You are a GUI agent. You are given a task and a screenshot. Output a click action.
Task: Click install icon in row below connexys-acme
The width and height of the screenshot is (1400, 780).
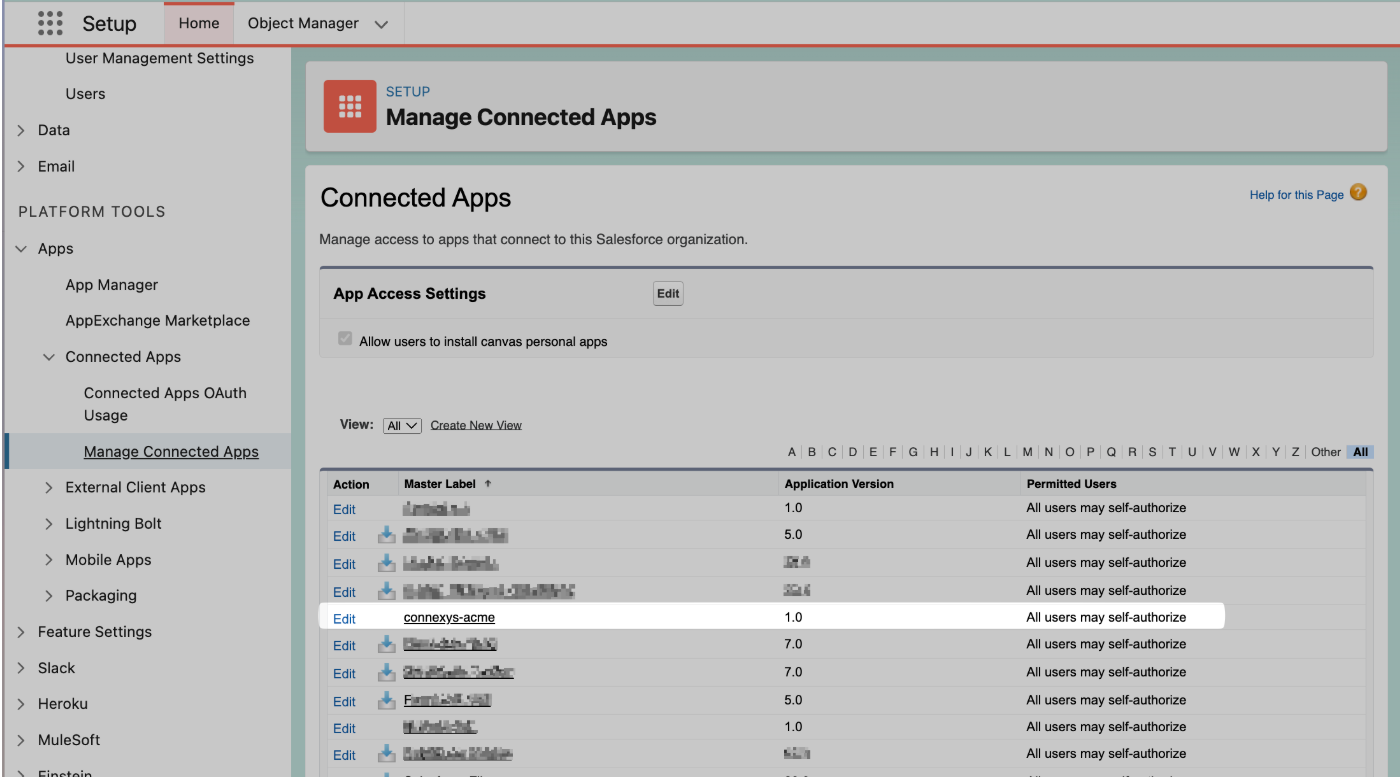387,645
